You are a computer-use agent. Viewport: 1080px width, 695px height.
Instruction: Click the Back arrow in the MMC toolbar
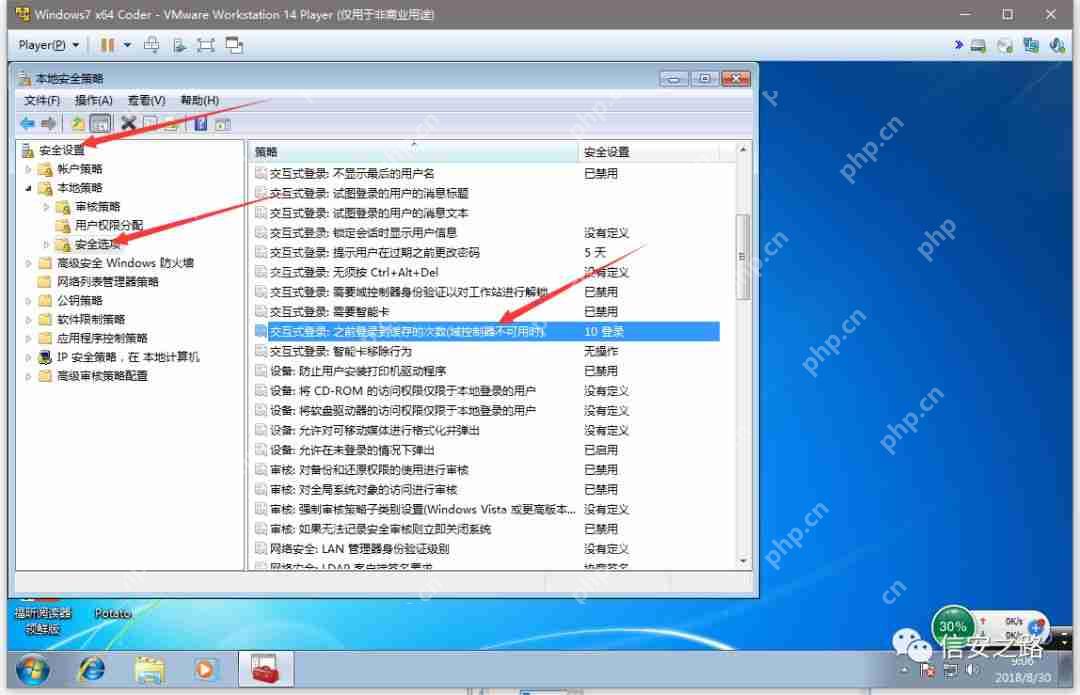[x=28, y=124]
